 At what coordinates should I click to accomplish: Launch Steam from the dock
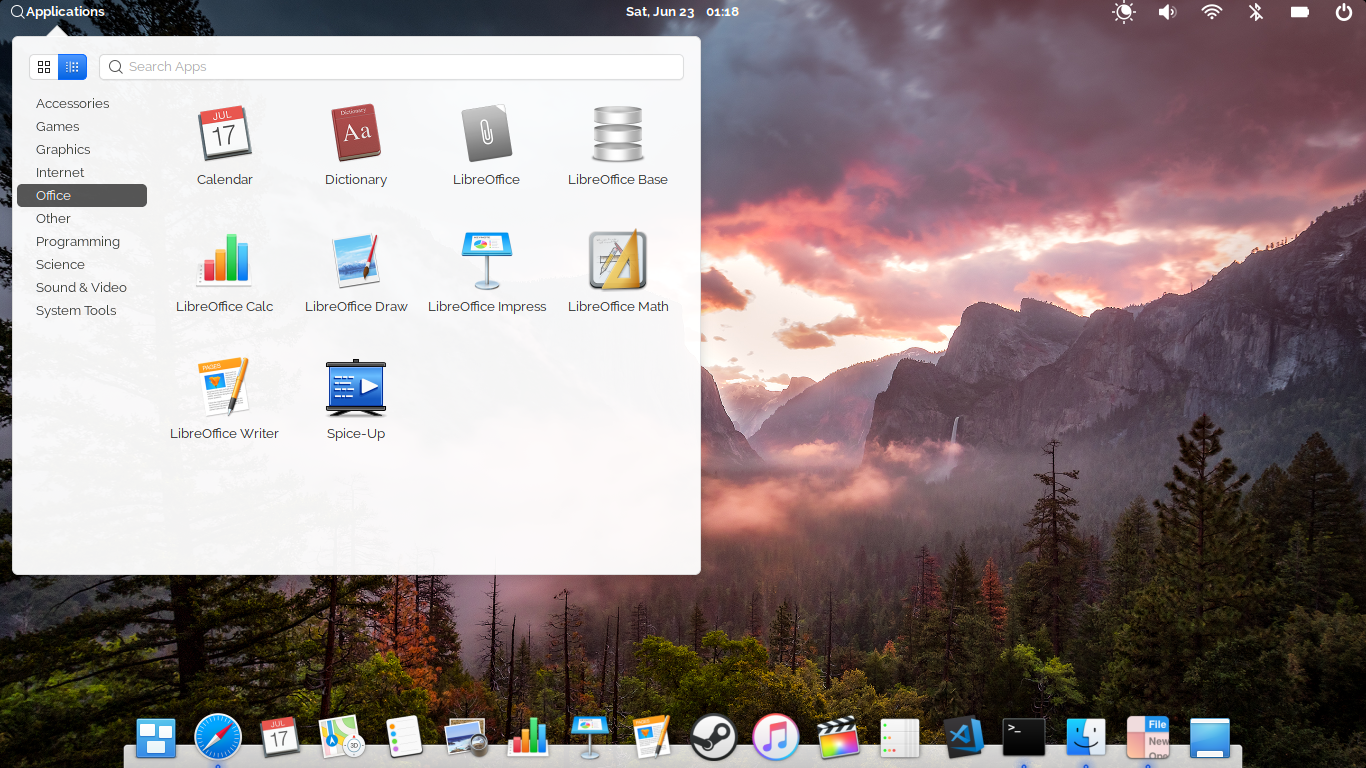click(x=714, y=738)
